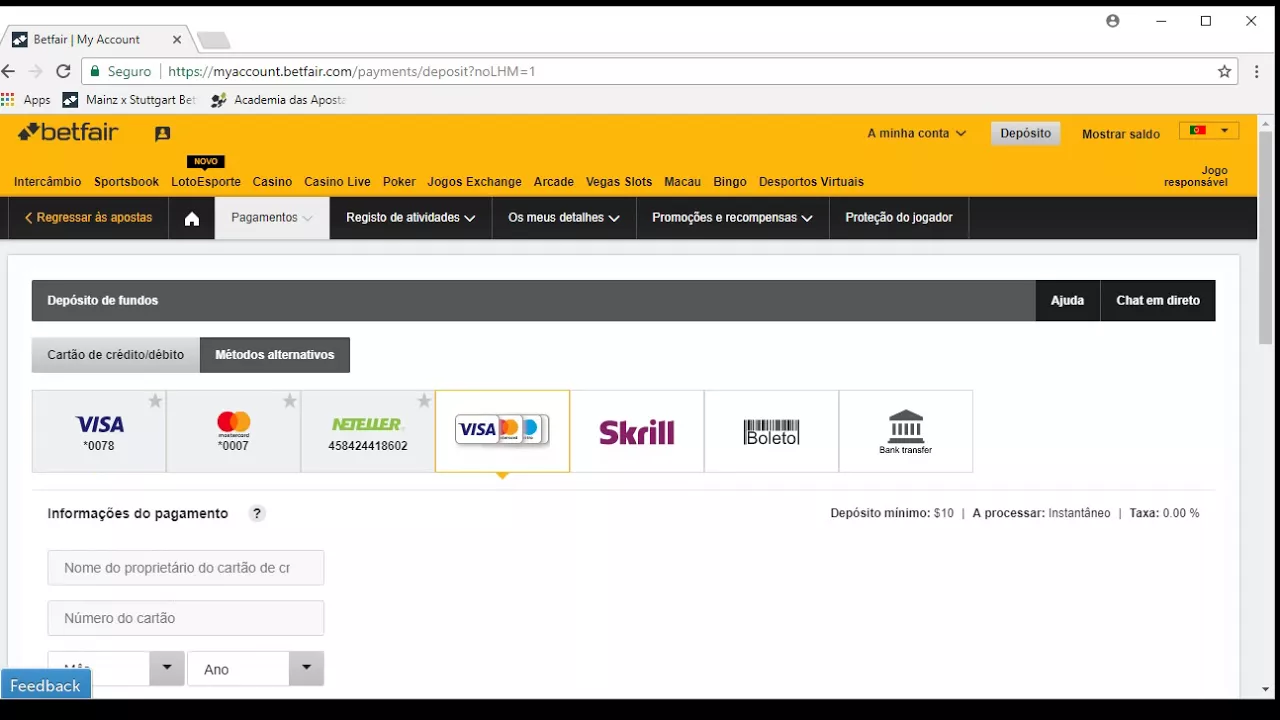Open Arcade section
This screenshot has width=1280, height=720.
[x=554, y=182]
